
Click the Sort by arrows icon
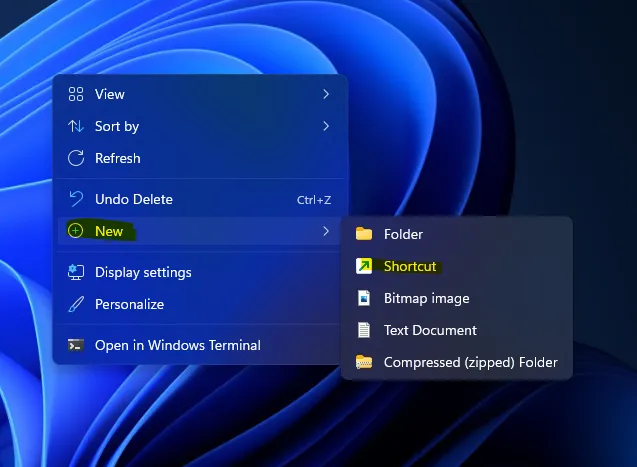76,126
